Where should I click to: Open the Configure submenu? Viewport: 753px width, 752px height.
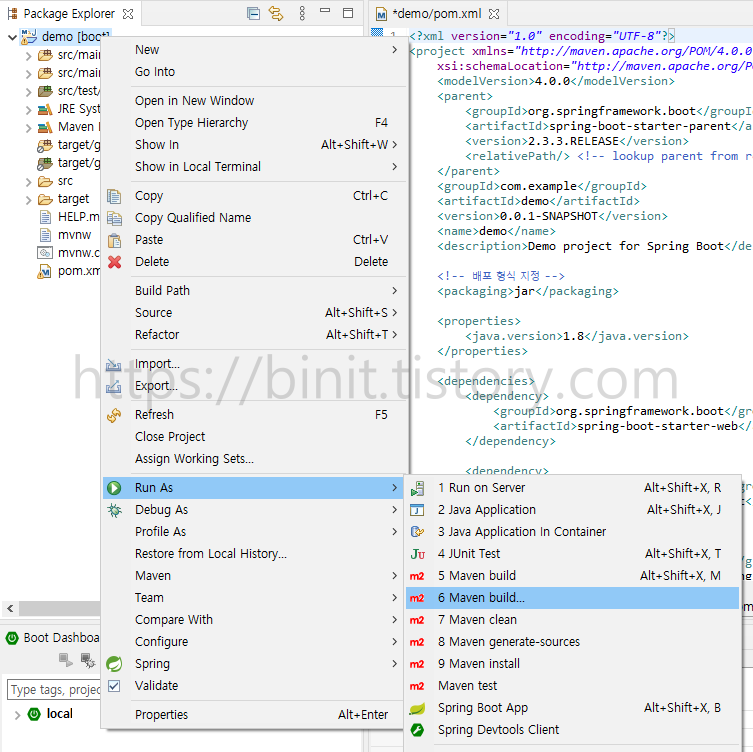(x=254, y=643)
